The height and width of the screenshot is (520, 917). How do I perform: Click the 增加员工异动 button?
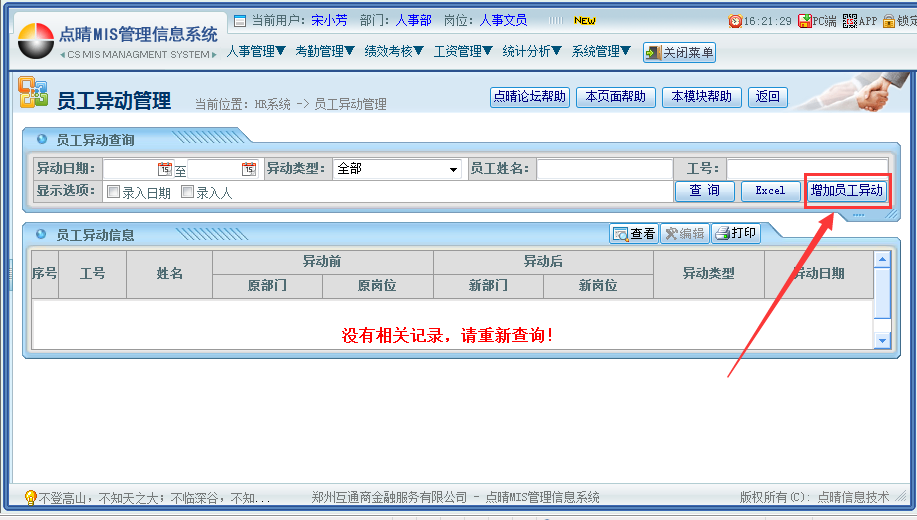click(x=846, y=190)
